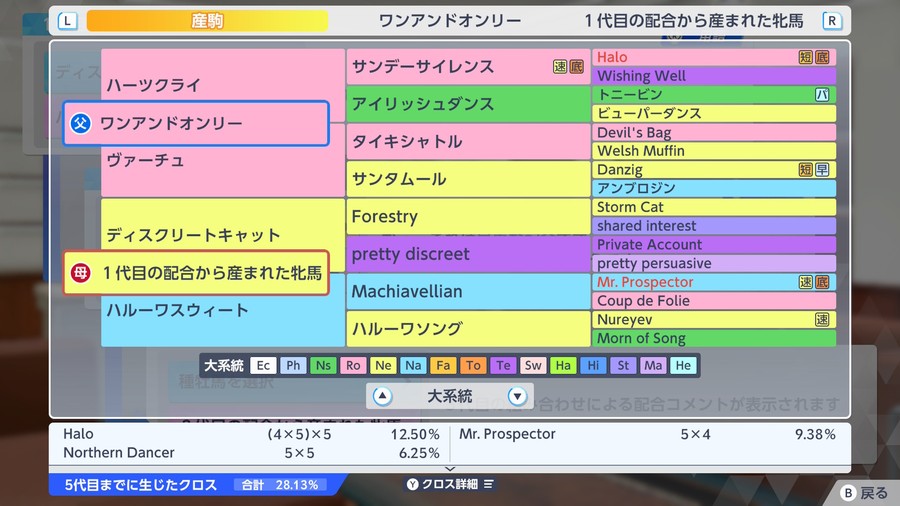The width and height of the screenshot is (900, 506).
Task: Expand the cross list chevron below table
Action: point(450,469)
